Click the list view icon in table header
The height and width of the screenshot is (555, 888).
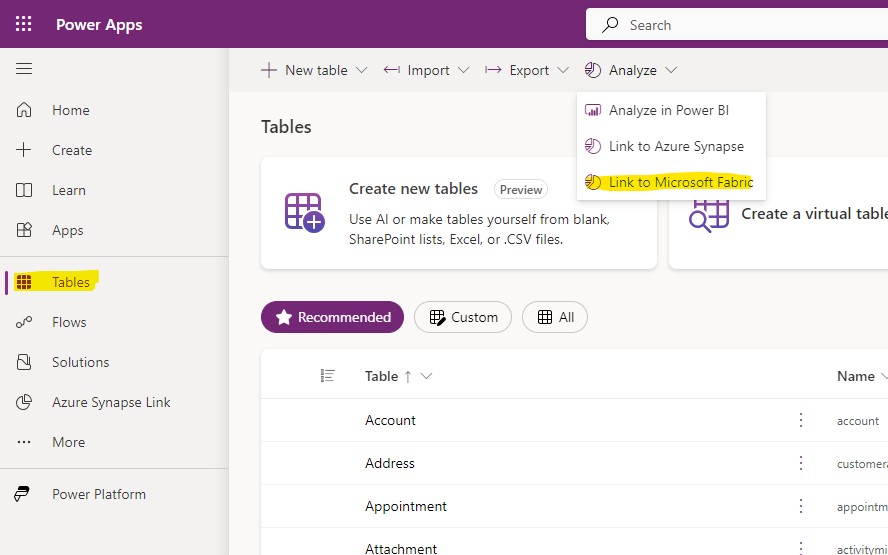327,376
